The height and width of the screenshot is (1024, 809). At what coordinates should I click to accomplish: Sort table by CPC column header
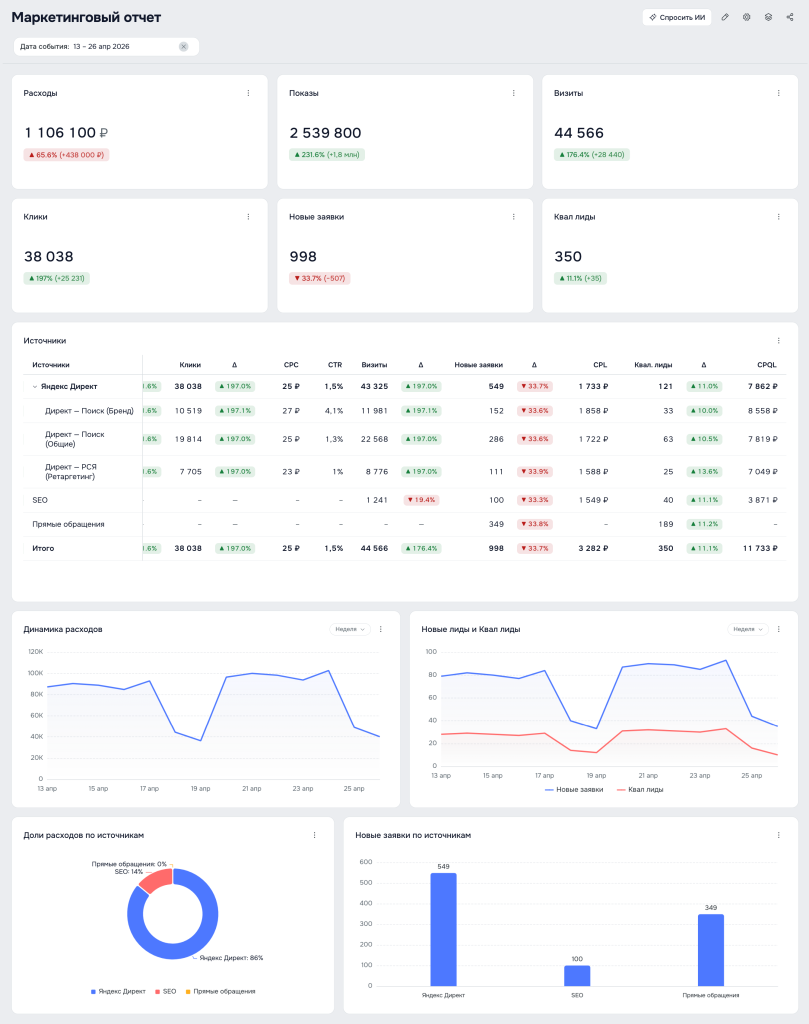click(x=291, y=365)
